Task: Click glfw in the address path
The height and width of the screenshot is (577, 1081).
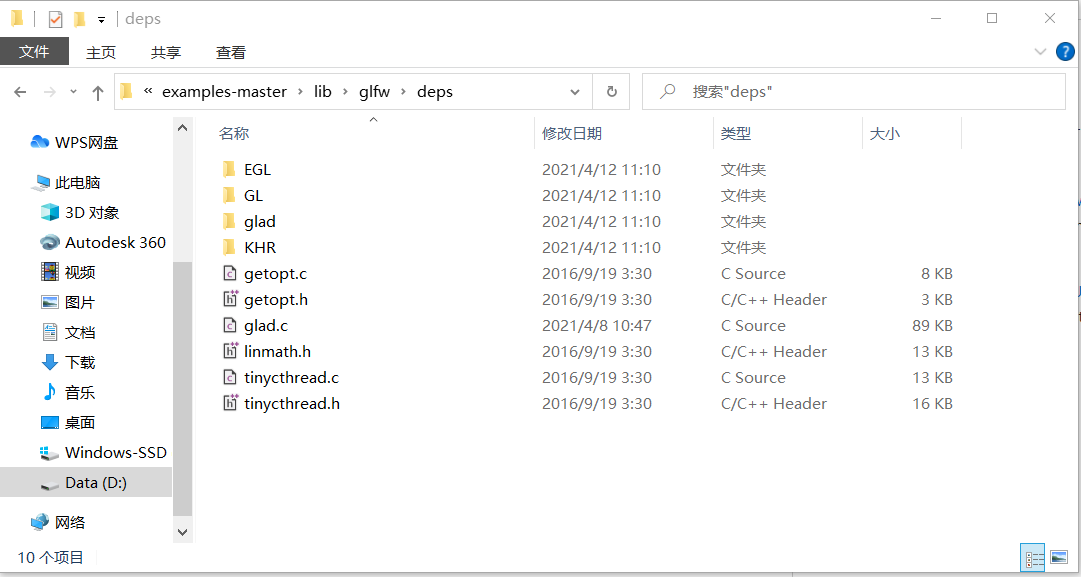Action: tap(374, 92)
